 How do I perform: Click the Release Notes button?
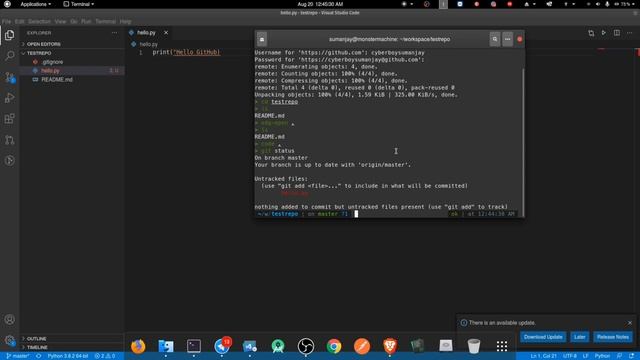[x=613, y=337]
